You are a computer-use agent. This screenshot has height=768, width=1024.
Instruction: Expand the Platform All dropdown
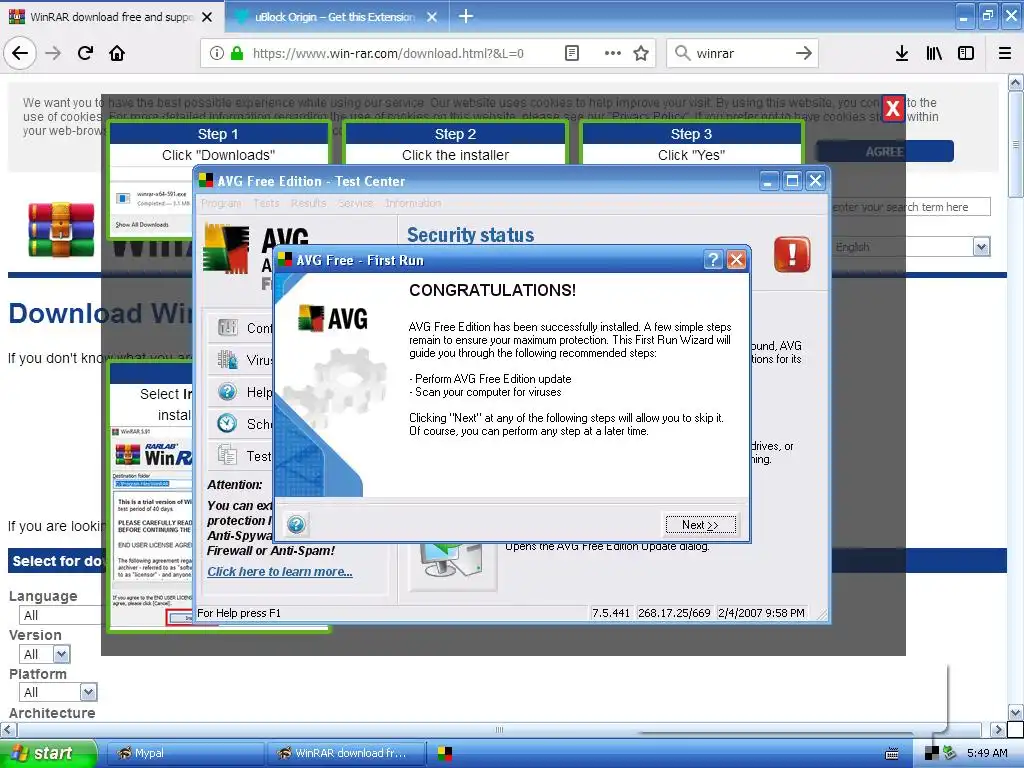pyautogui.click(x=88, y=692)
